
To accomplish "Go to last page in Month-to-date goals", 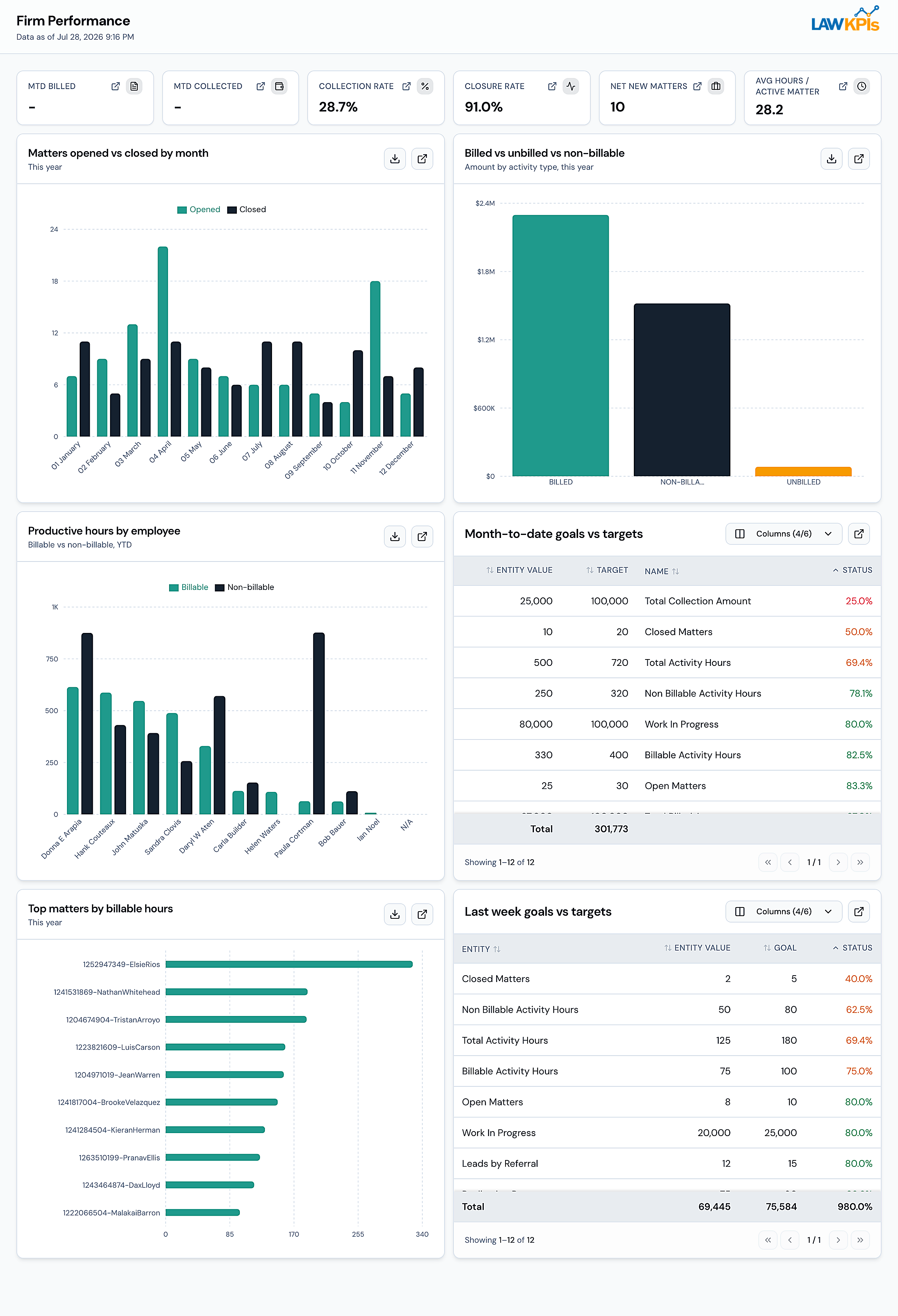I will coord(860,862).
